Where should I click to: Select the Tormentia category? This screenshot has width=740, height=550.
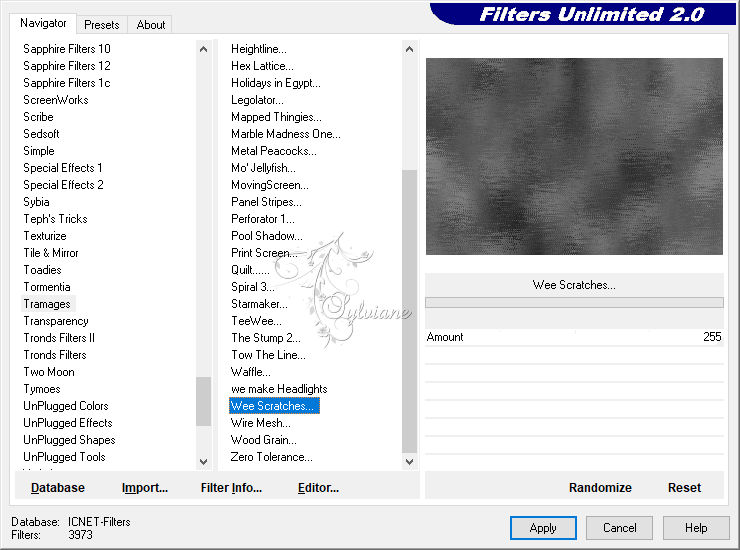[x=47, y=287]
